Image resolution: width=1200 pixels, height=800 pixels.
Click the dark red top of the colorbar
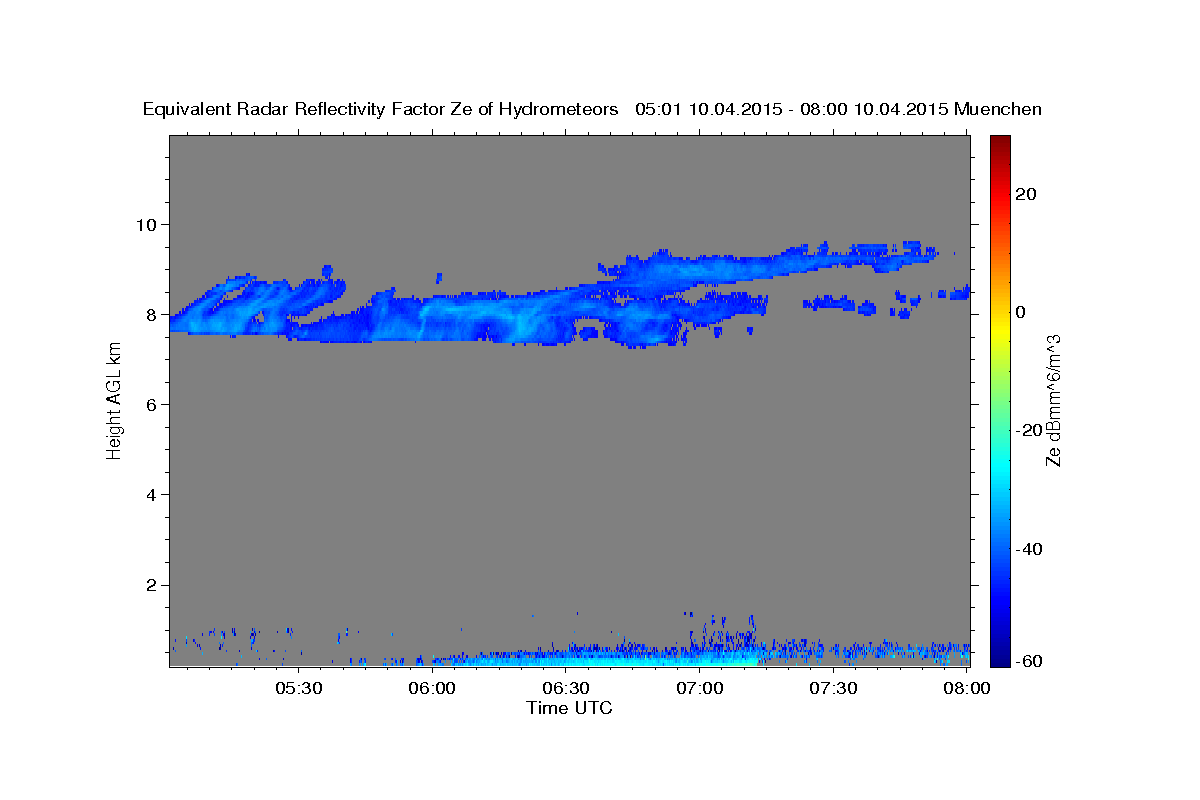pyautogui.click(x=999, y=145)
